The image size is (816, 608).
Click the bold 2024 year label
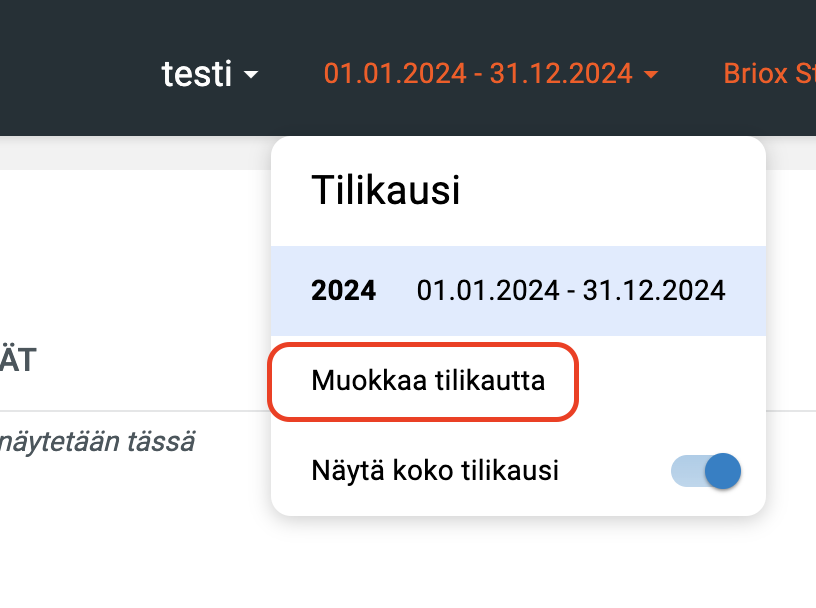tap(344, 290)
